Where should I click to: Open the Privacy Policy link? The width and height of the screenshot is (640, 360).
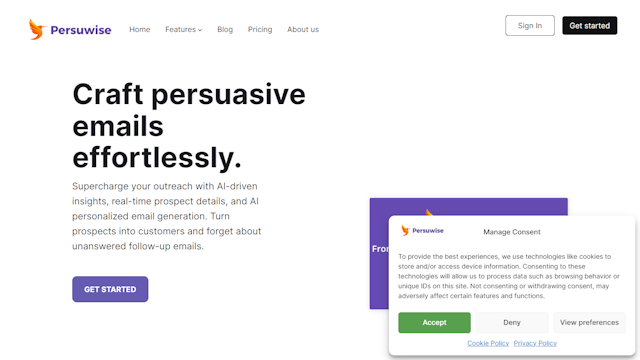click(535, 343)
